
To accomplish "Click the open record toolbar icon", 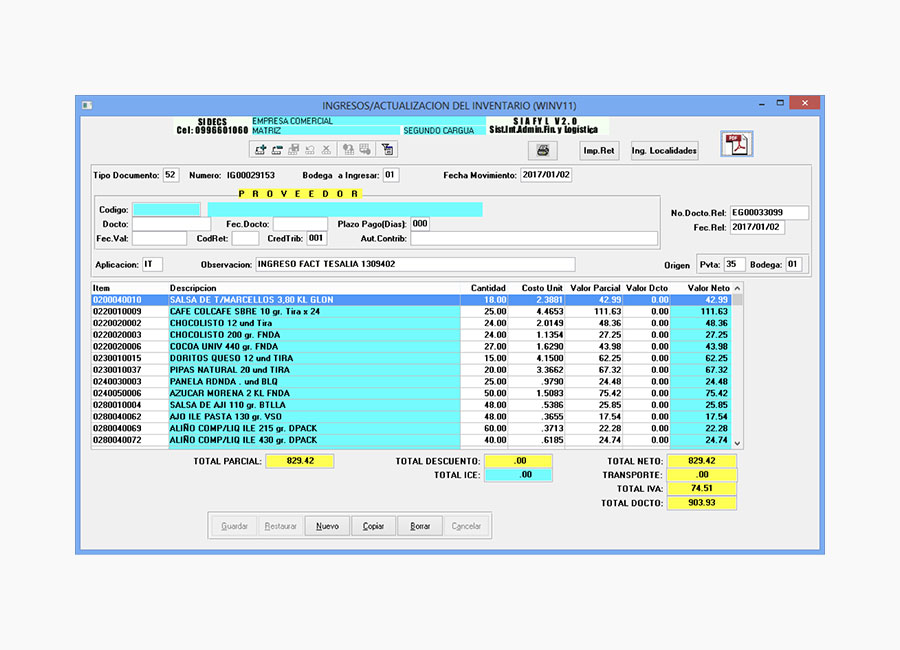I will click(x=277, y=150).
